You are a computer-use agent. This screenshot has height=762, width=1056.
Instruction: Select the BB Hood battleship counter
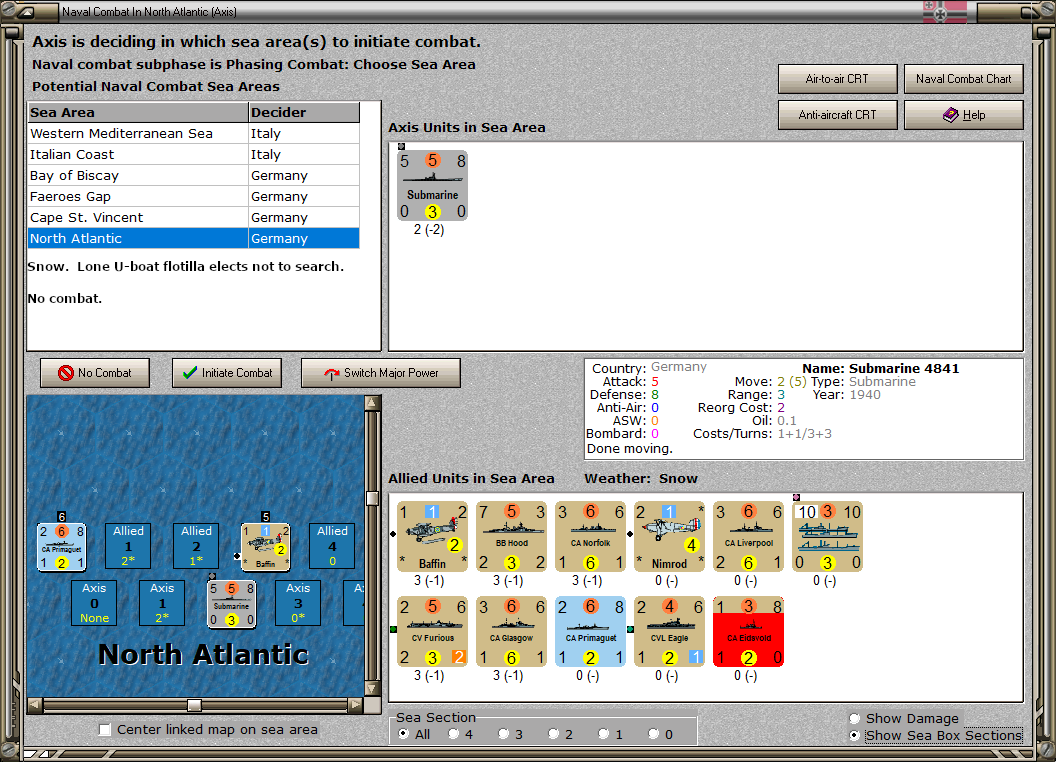[x=511, y=536]
